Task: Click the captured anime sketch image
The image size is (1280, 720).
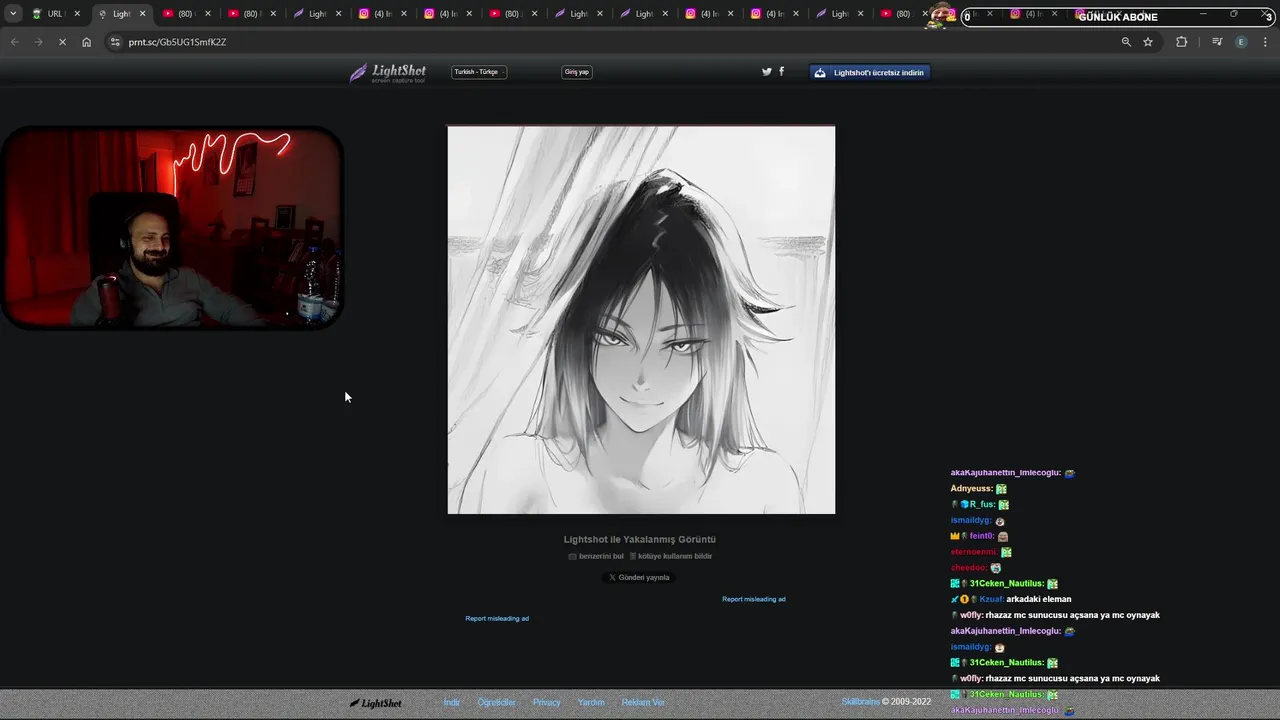Action: click(641, 320)
